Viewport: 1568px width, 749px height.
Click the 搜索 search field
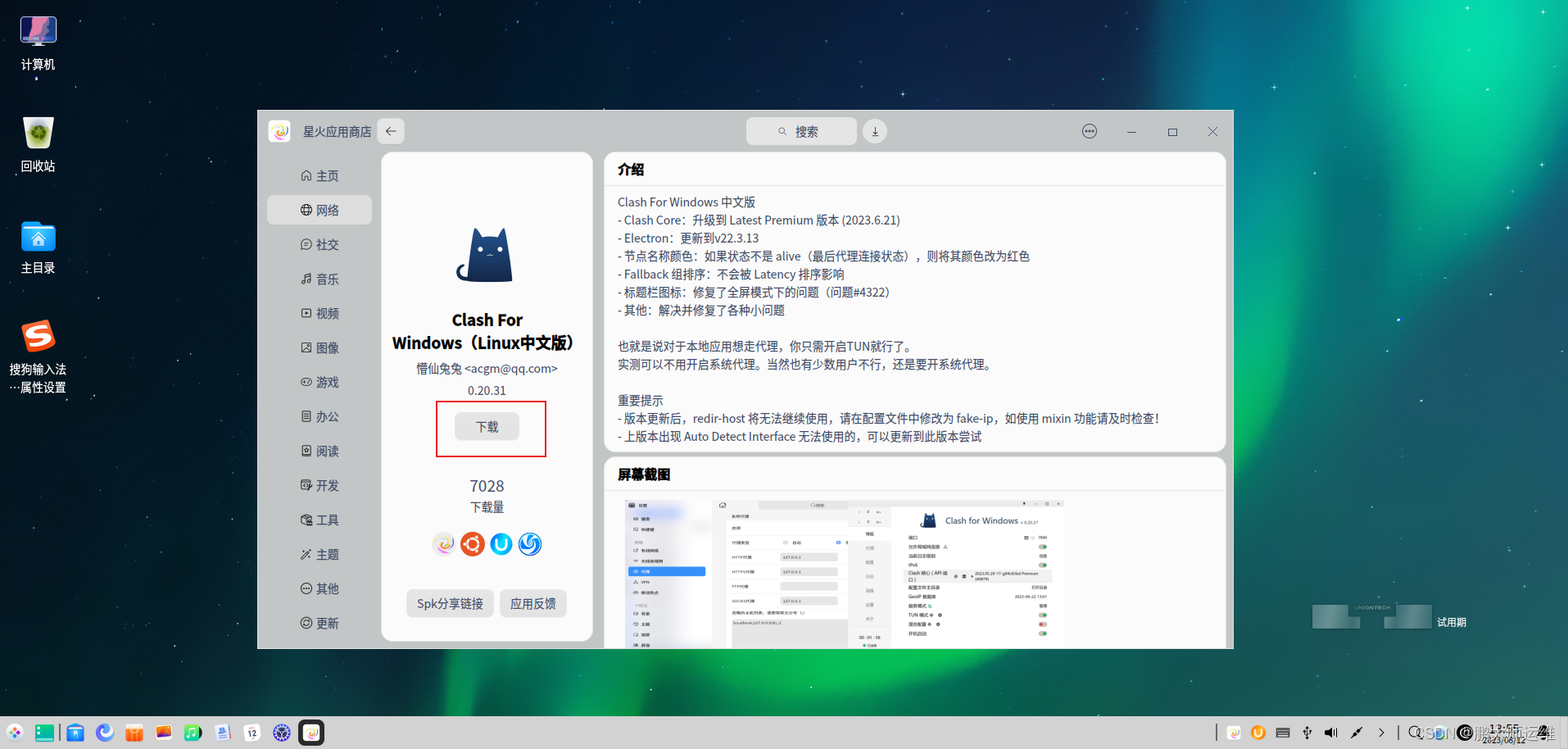(x=801, y=131)
